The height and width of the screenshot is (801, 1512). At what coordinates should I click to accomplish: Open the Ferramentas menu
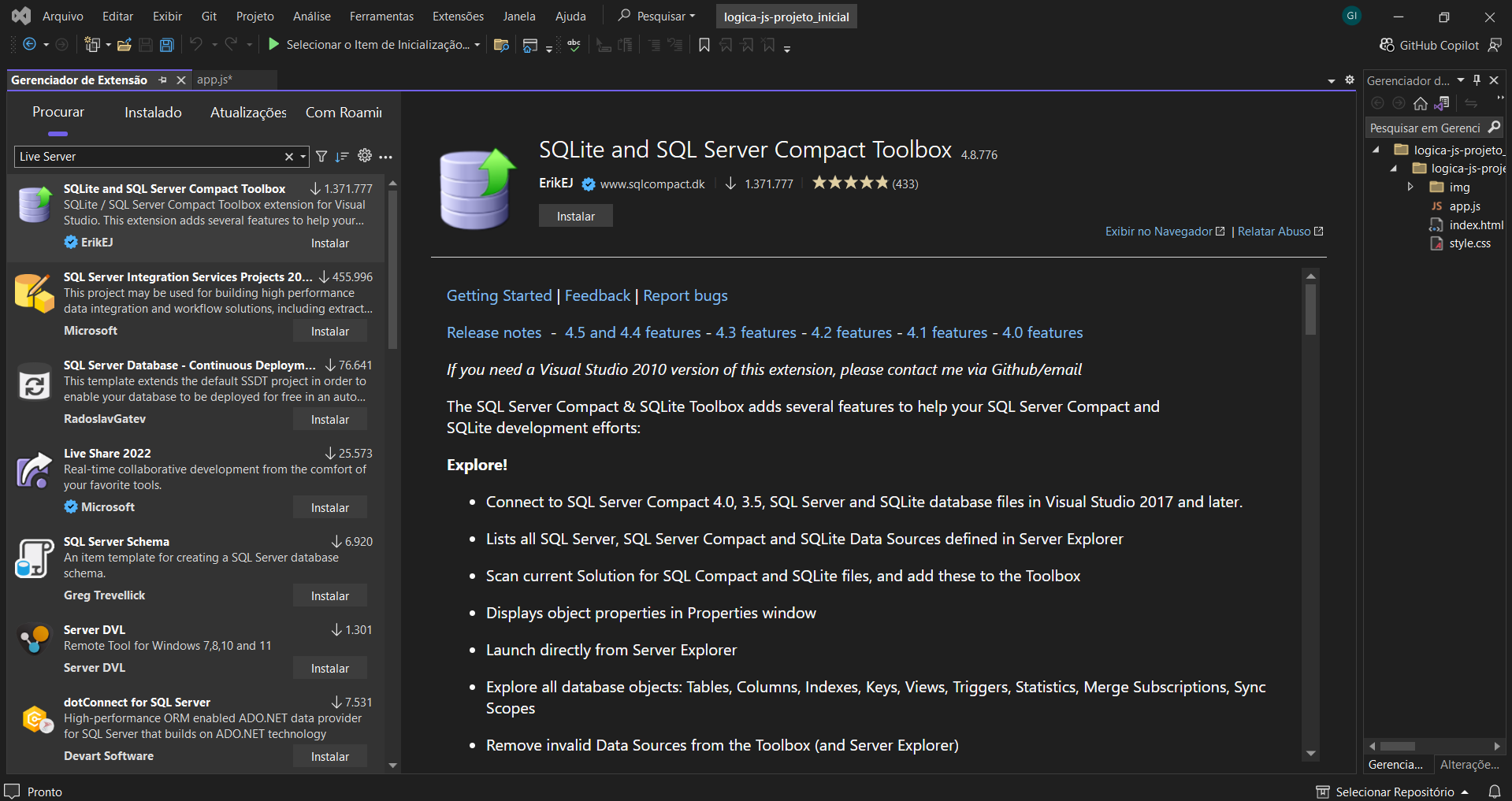[x=381, y=16]
